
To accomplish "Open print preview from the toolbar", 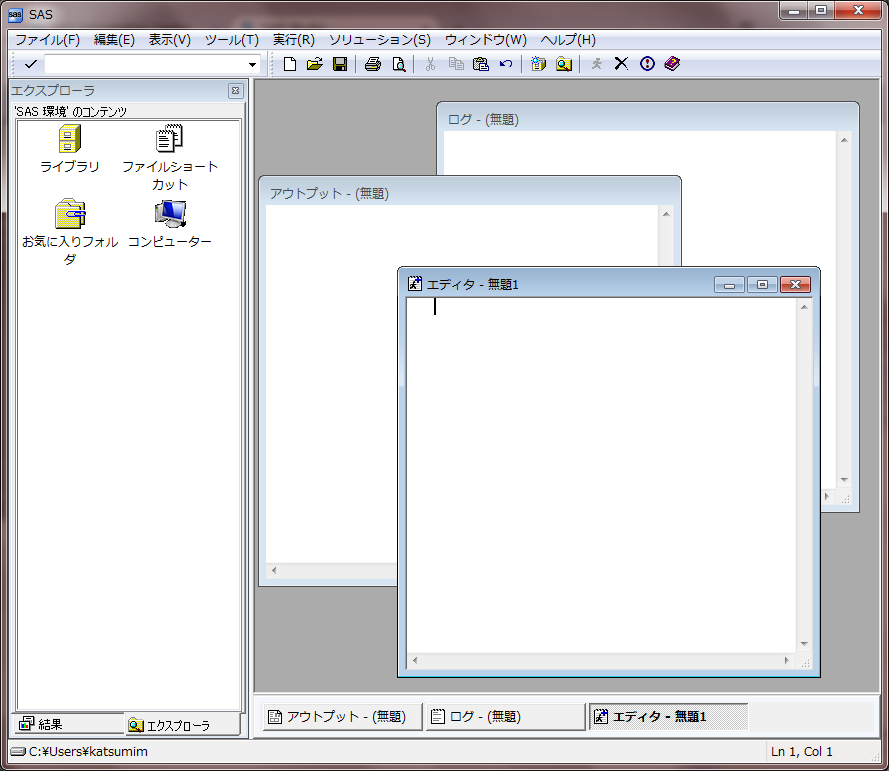I will tap(399, 64).
